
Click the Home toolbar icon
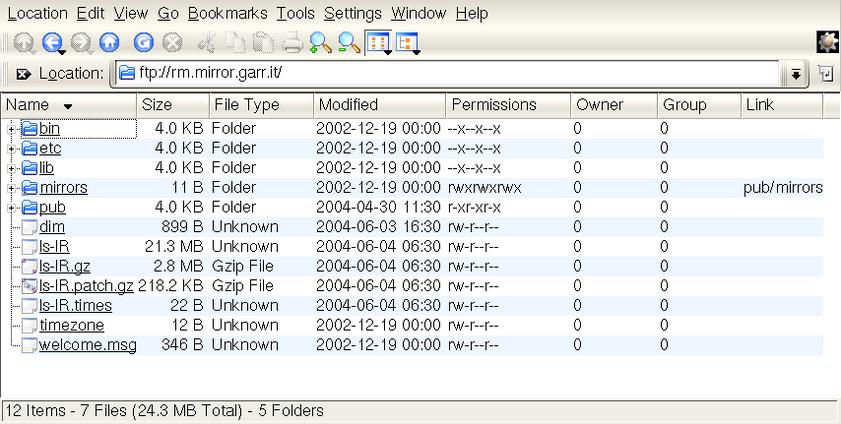click(109, 42)
